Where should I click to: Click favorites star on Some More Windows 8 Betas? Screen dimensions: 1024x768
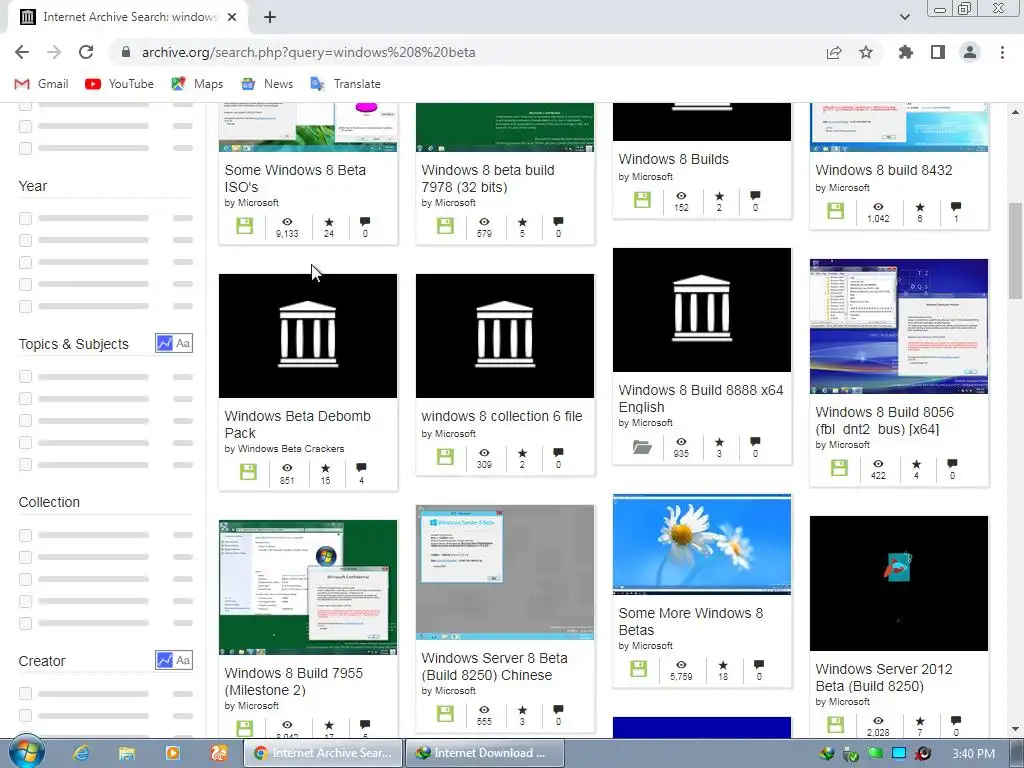click(x=723, y=665)
